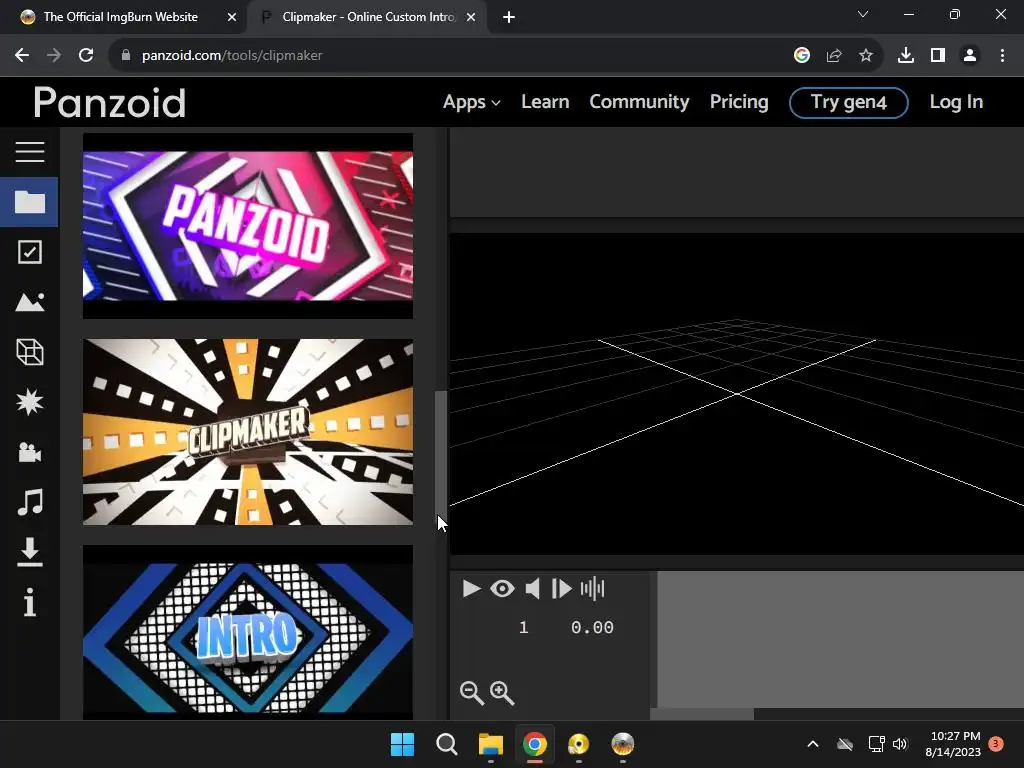Open the Chrome profile icon
The width and height of the screenshot is (1024, 768).
click(970, 56)
